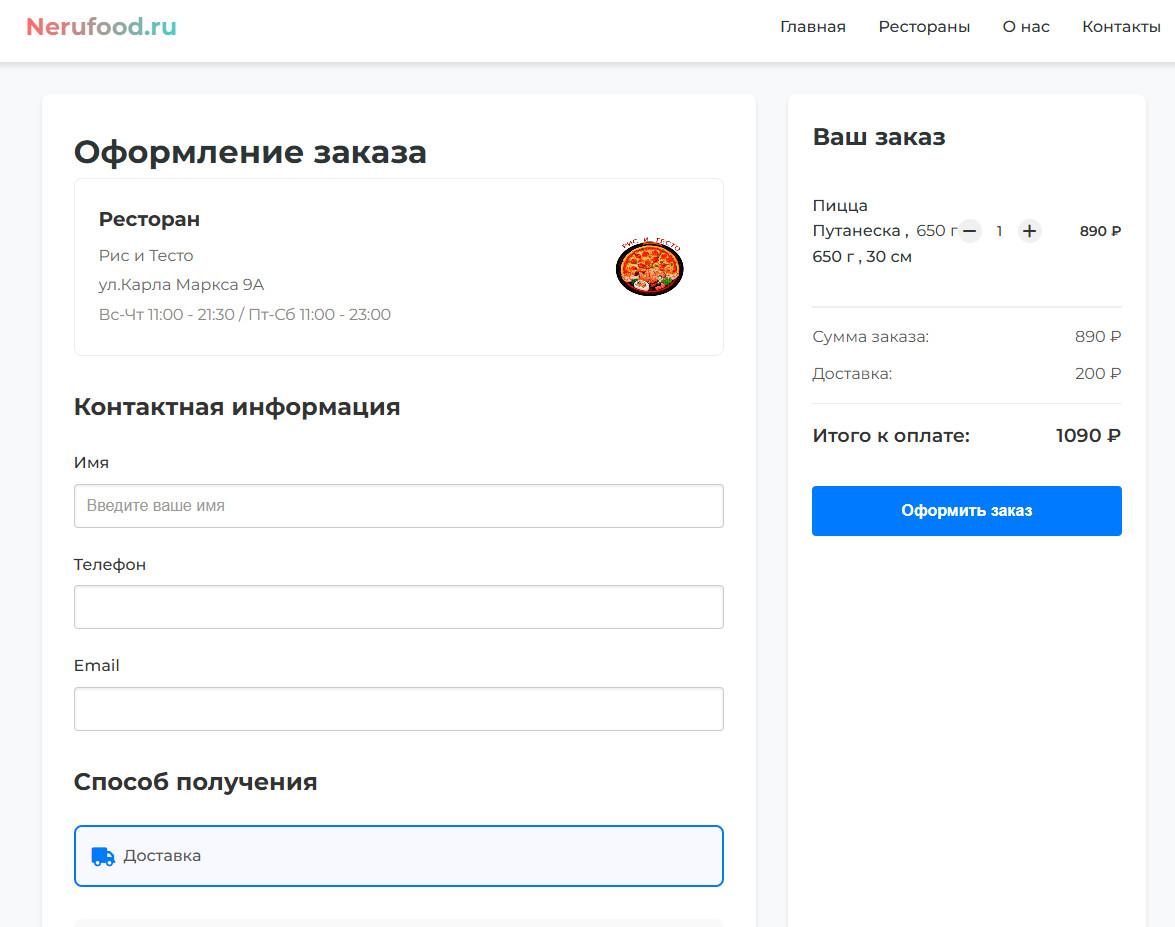Click the delivery truck icon
Screen dimensions: 1175x927
(103, 857)
